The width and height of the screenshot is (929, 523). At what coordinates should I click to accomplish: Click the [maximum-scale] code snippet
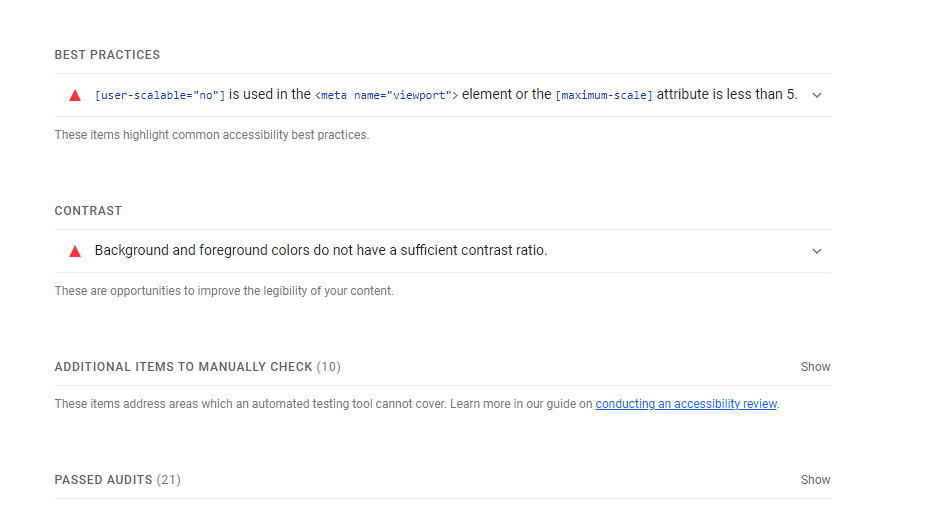coord(604,95)
